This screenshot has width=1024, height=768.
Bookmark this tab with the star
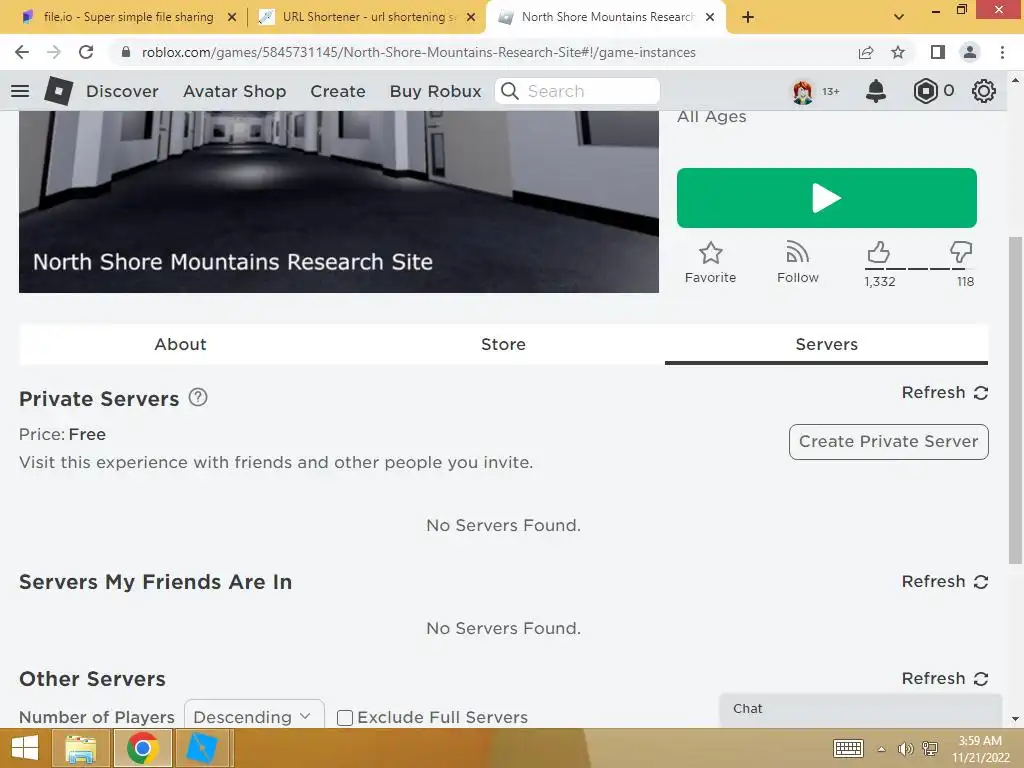coord(898,52)
